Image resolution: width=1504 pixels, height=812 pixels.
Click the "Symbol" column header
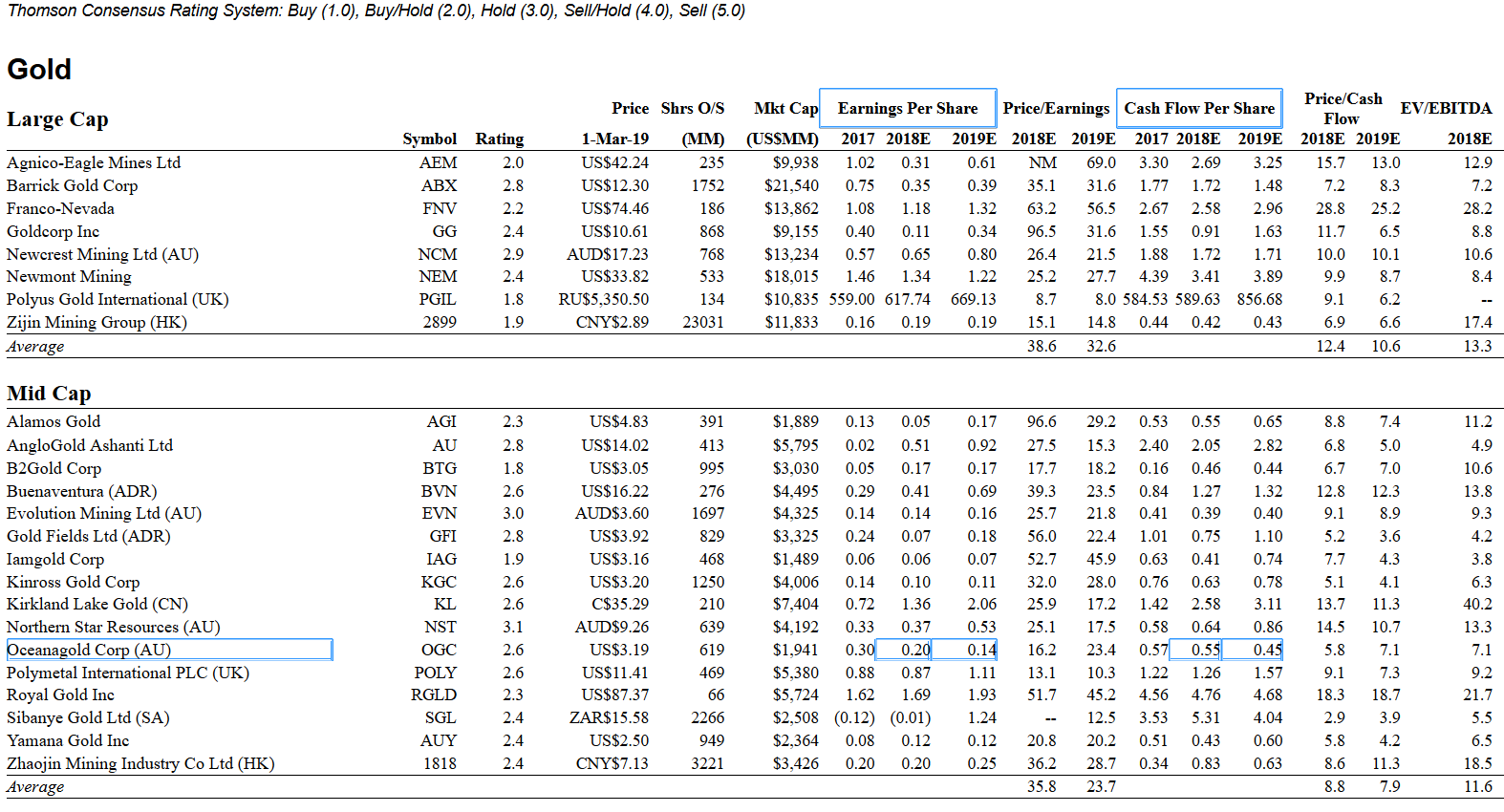click(x=430, y=139)
